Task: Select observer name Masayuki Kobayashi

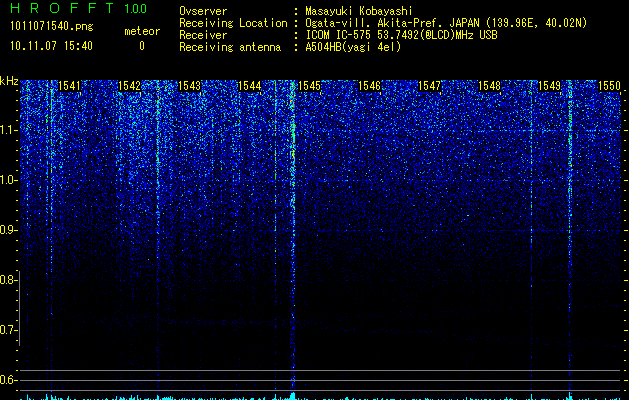Action: (359, 11)
